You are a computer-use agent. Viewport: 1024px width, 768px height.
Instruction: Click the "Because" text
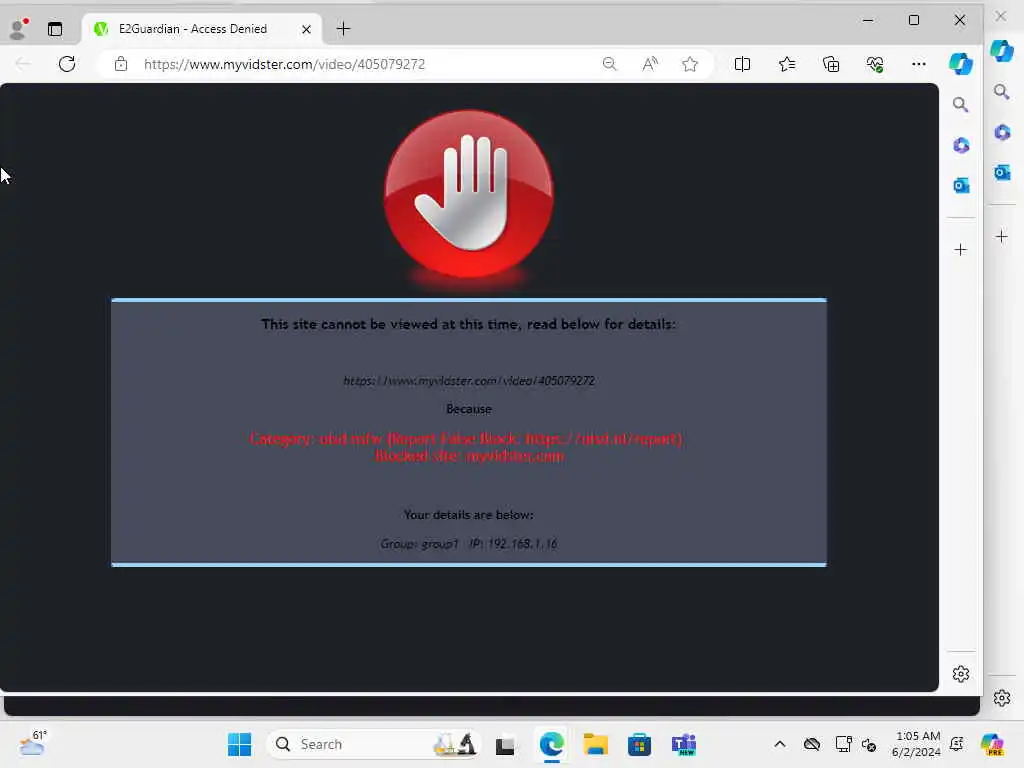pos(469,409)
